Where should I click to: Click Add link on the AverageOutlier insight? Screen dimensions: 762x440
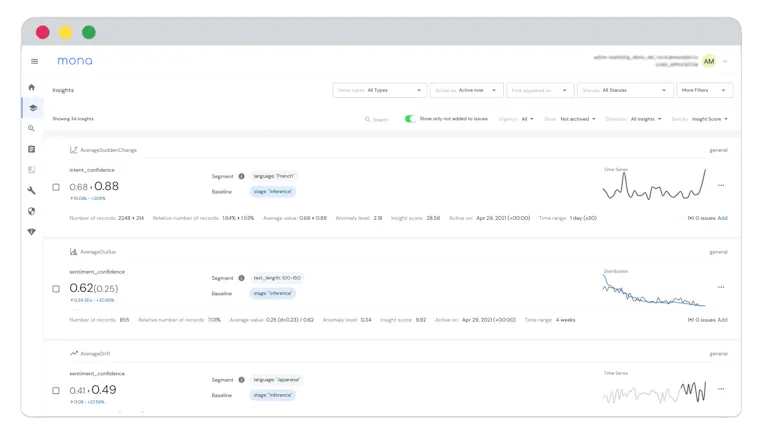pos(723,320)
